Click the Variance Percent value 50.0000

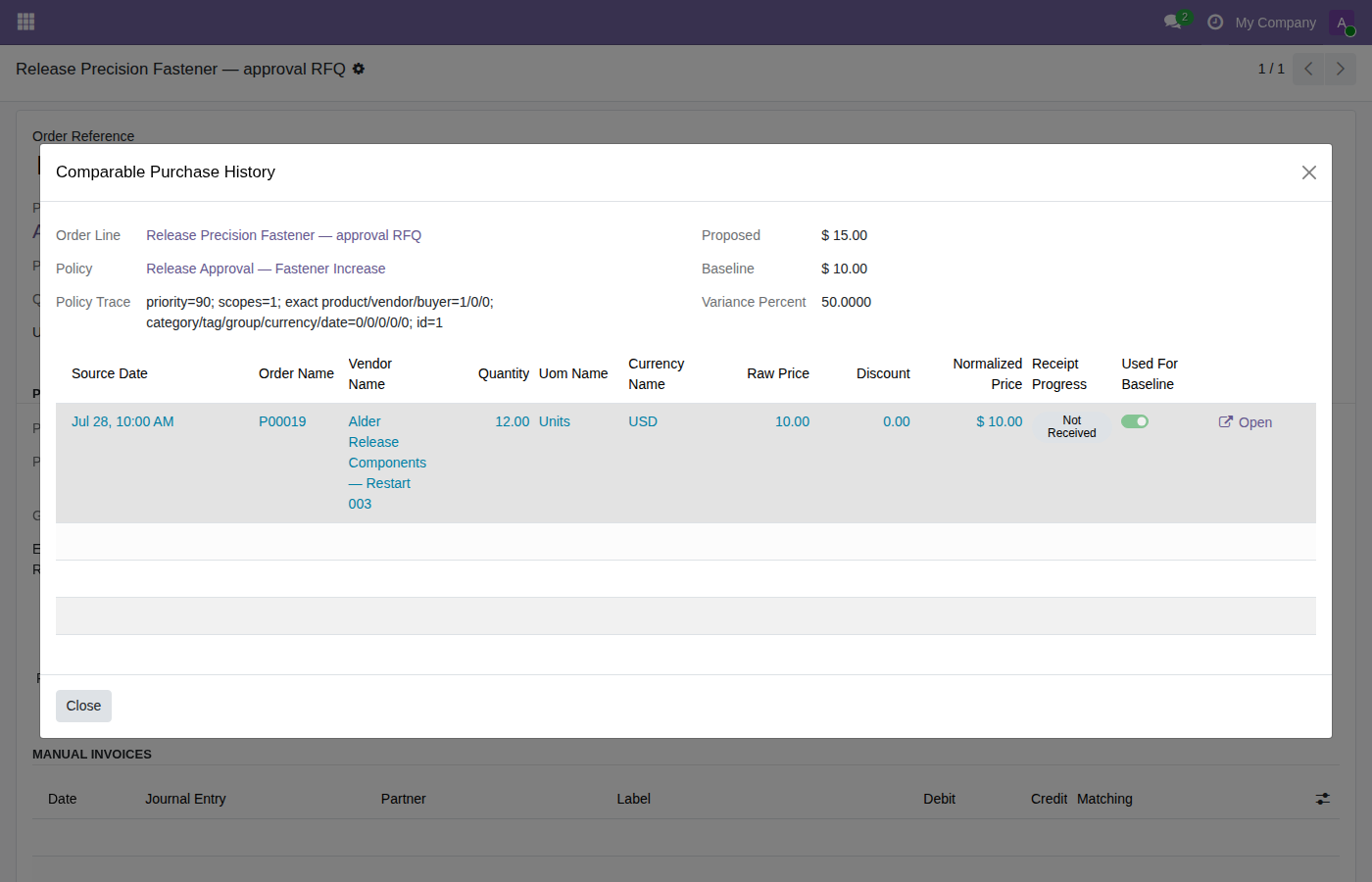click(x=846, y=302)
